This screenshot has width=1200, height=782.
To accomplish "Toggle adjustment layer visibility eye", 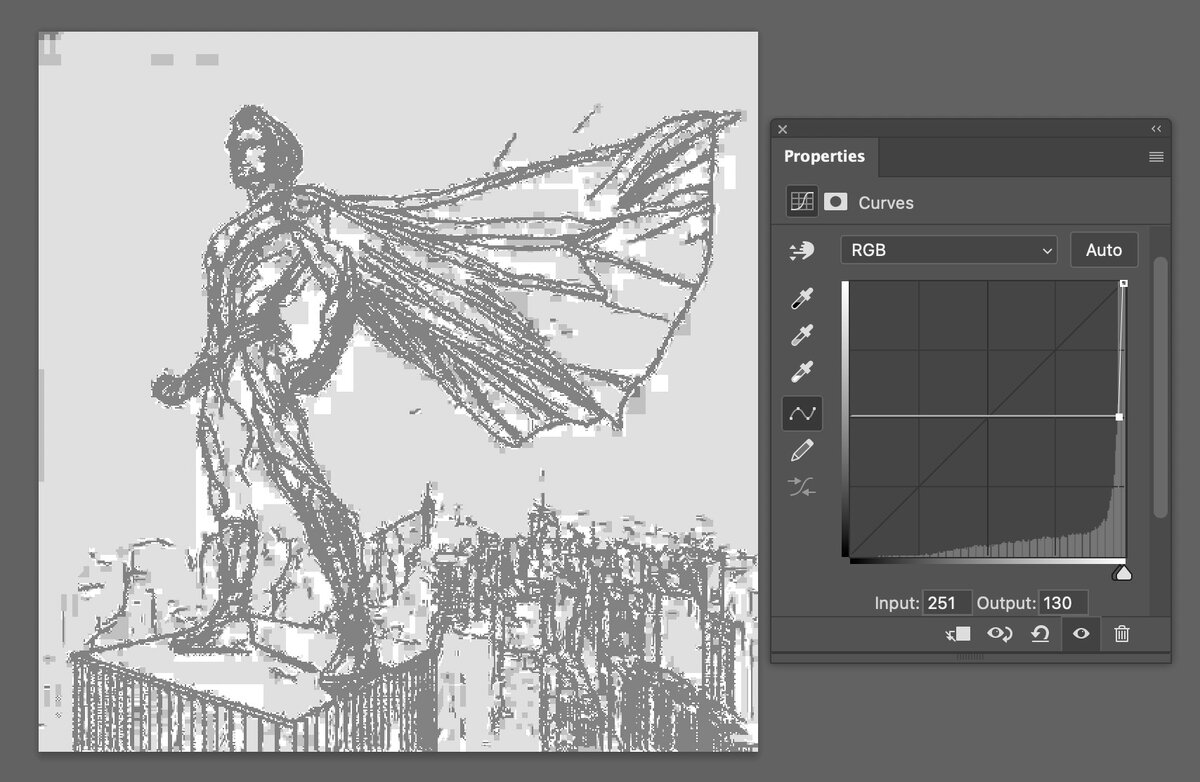I will point(1081,633).
